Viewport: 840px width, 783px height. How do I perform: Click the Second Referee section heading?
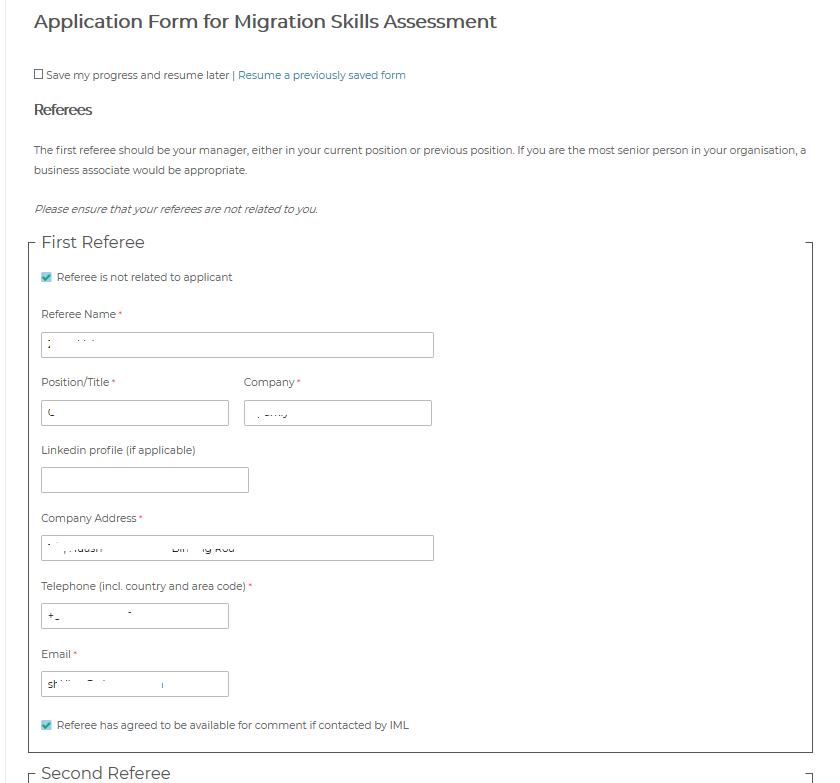tap(105, 773)
